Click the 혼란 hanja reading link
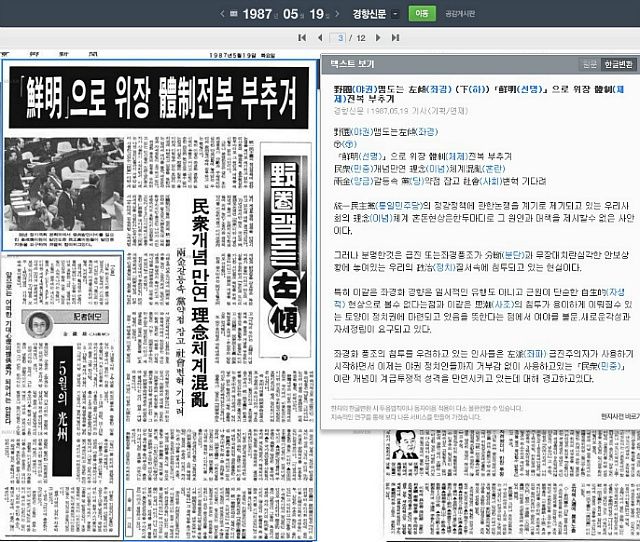640x542 pixels. click(x=493, y=169)
